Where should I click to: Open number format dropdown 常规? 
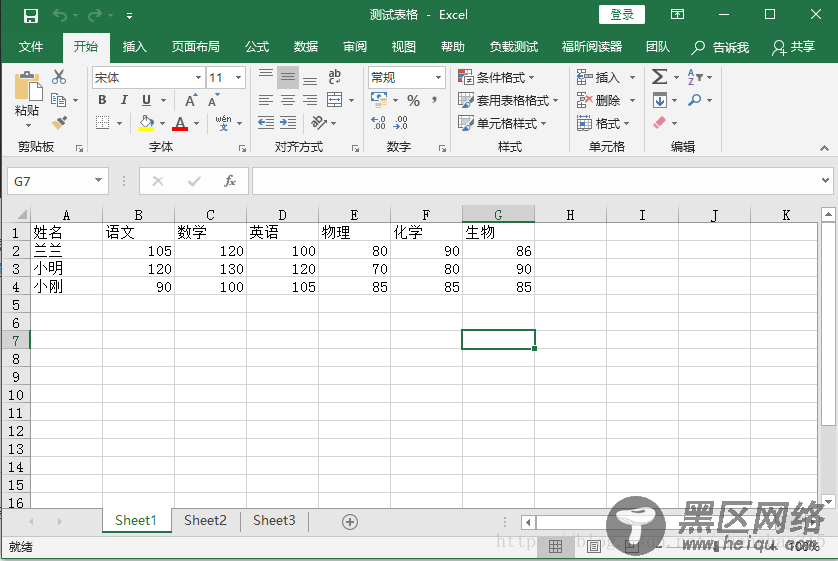click(x=438, y=77)
